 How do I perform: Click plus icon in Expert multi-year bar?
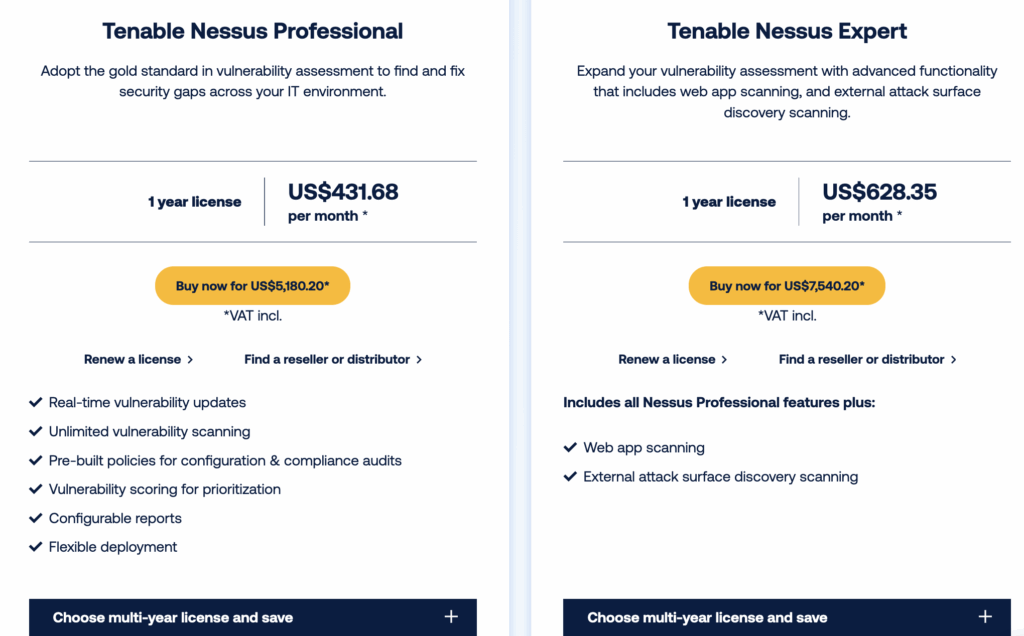pyautogui.click(x=985, y=616)
